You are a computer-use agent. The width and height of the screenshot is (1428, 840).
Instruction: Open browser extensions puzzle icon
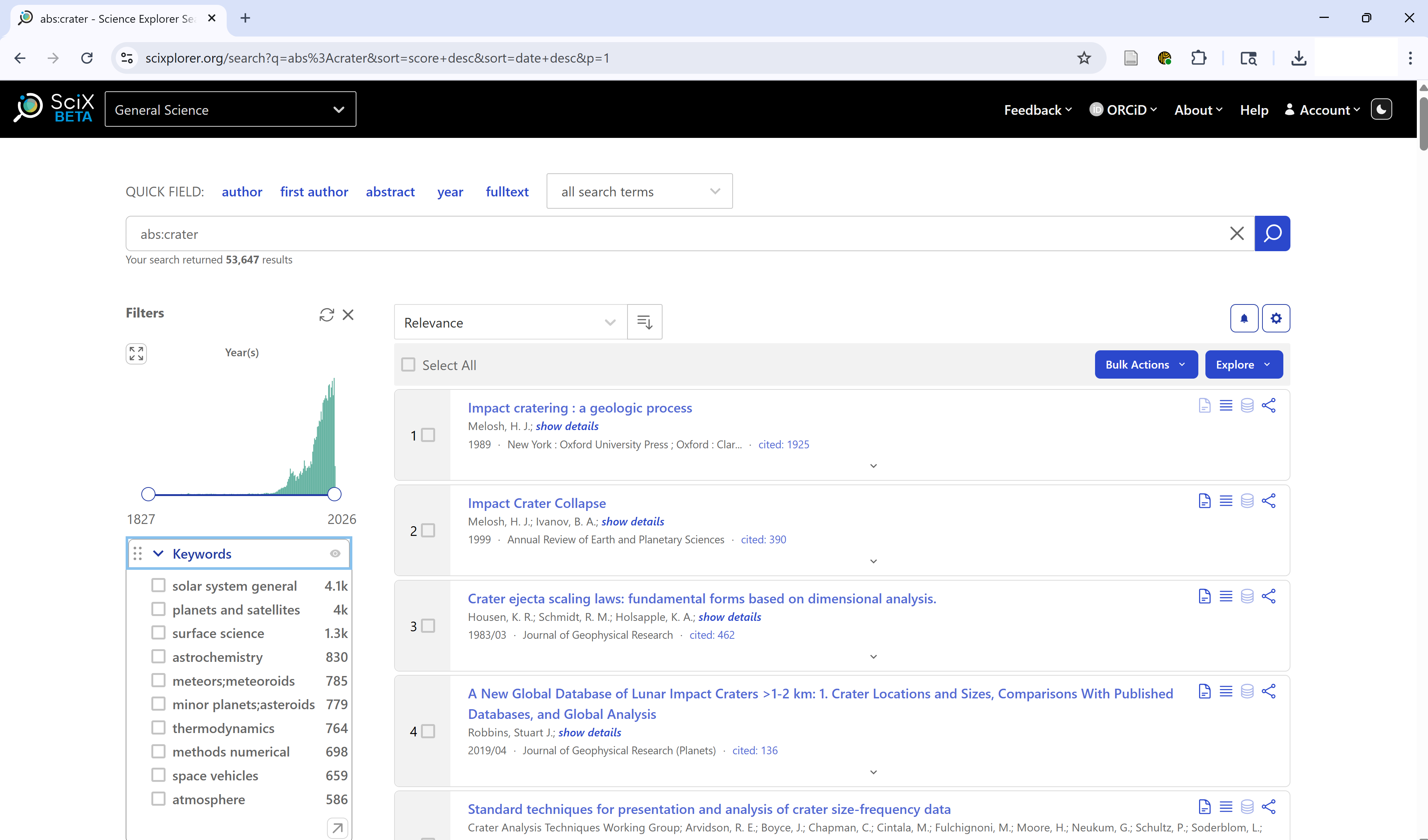pyautogui.click(x=1198, y=58)
